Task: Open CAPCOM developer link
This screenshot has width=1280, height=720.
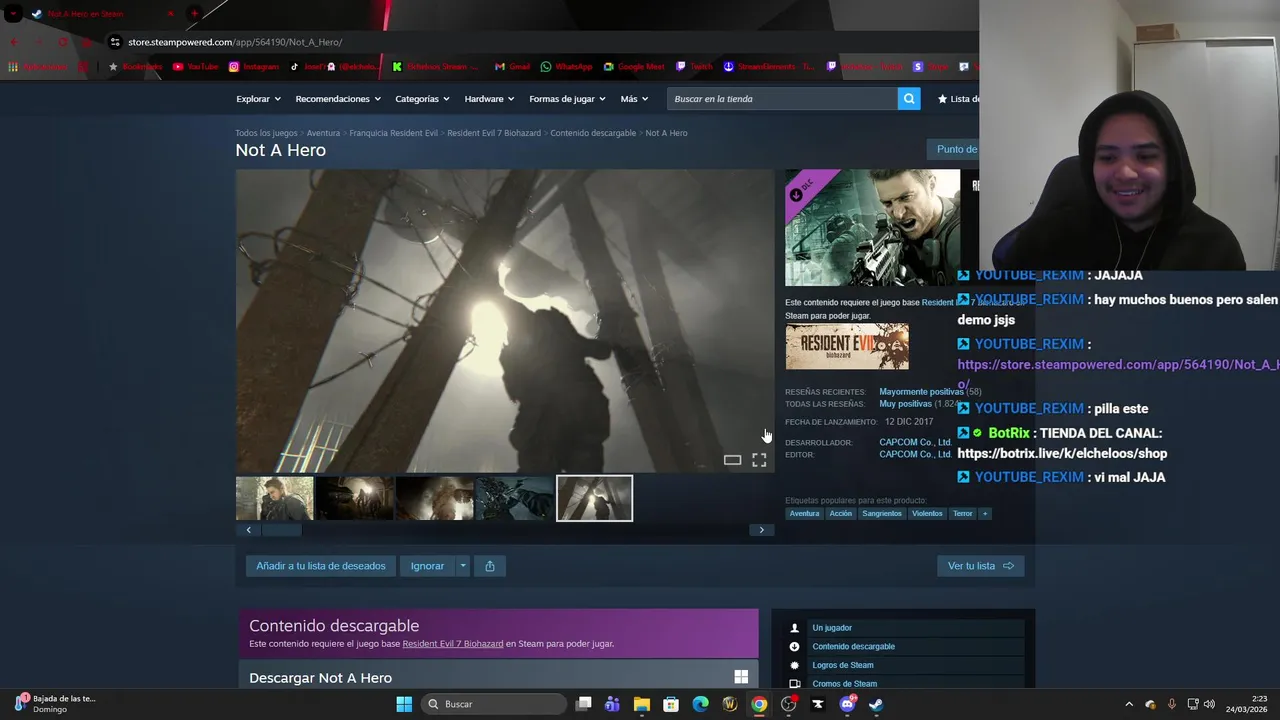Action: (915, 442)
